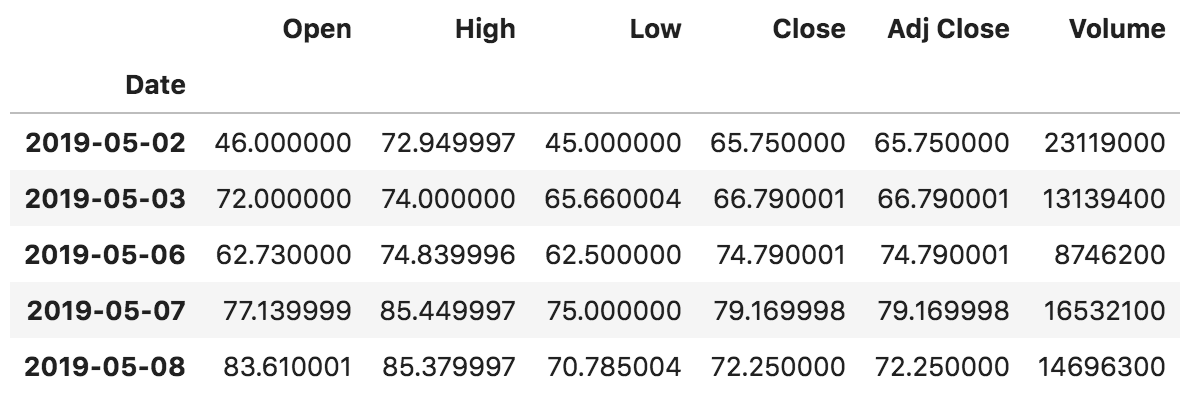Select the 2019-05-03 row label
Viewport: 1188px width, 406px height.
(105, 198)
